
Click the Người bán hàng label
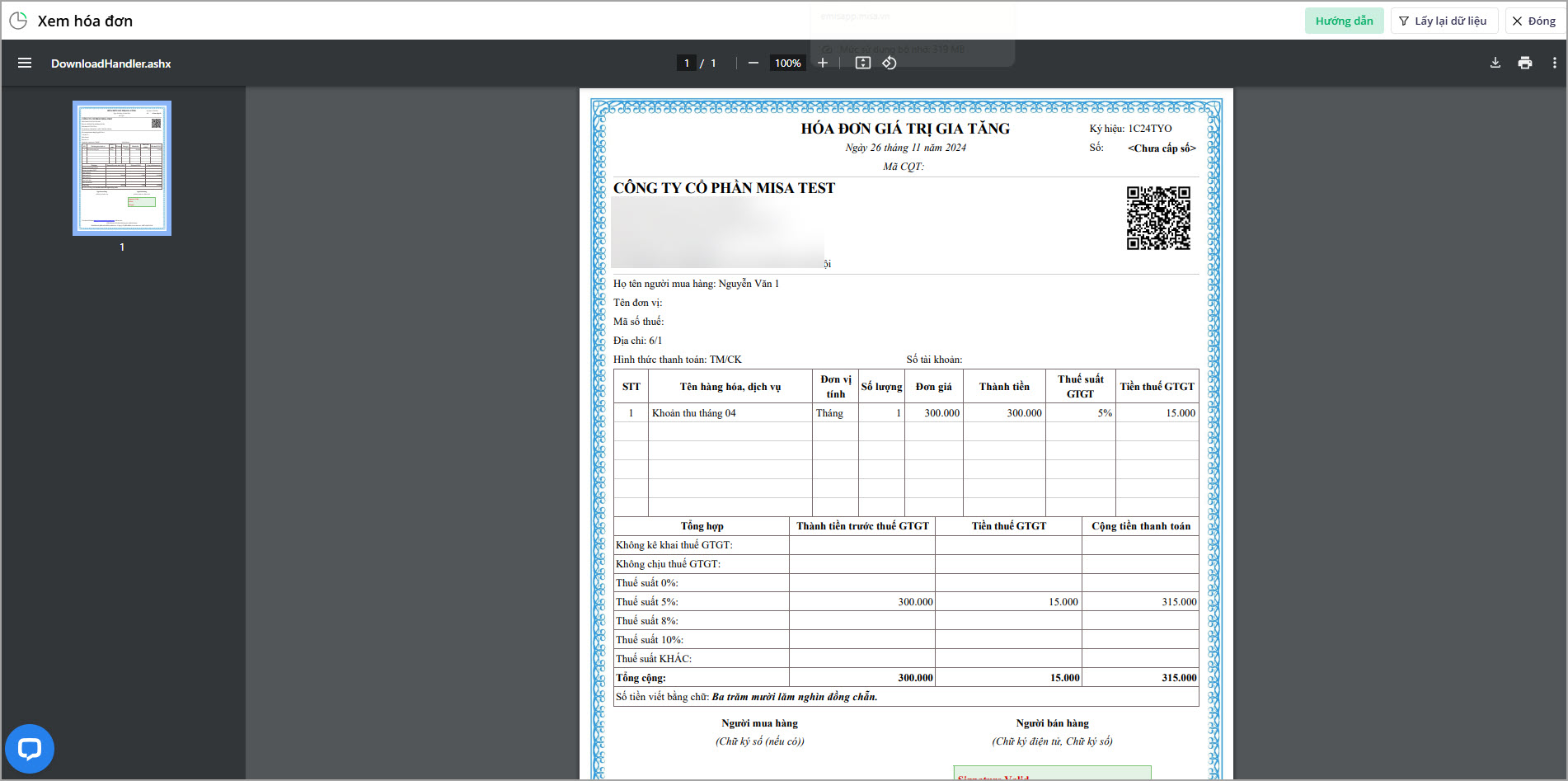(x=1052, y=723)
